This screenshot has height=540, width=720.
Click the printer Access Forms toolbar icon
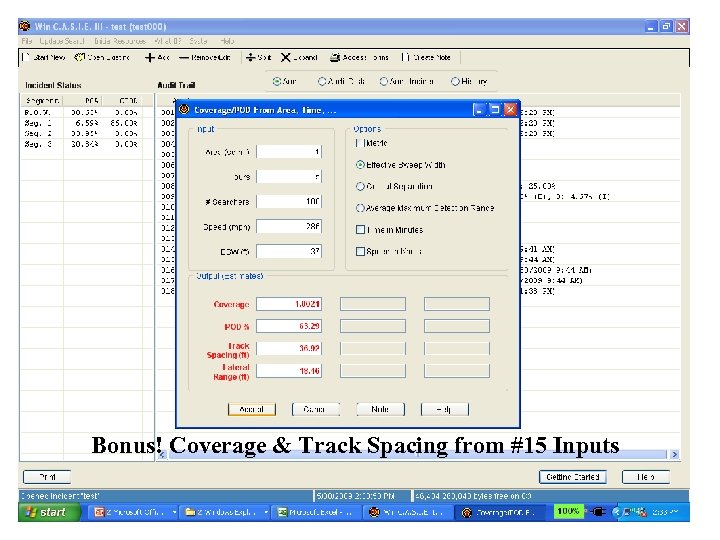[x=335, y=57]
